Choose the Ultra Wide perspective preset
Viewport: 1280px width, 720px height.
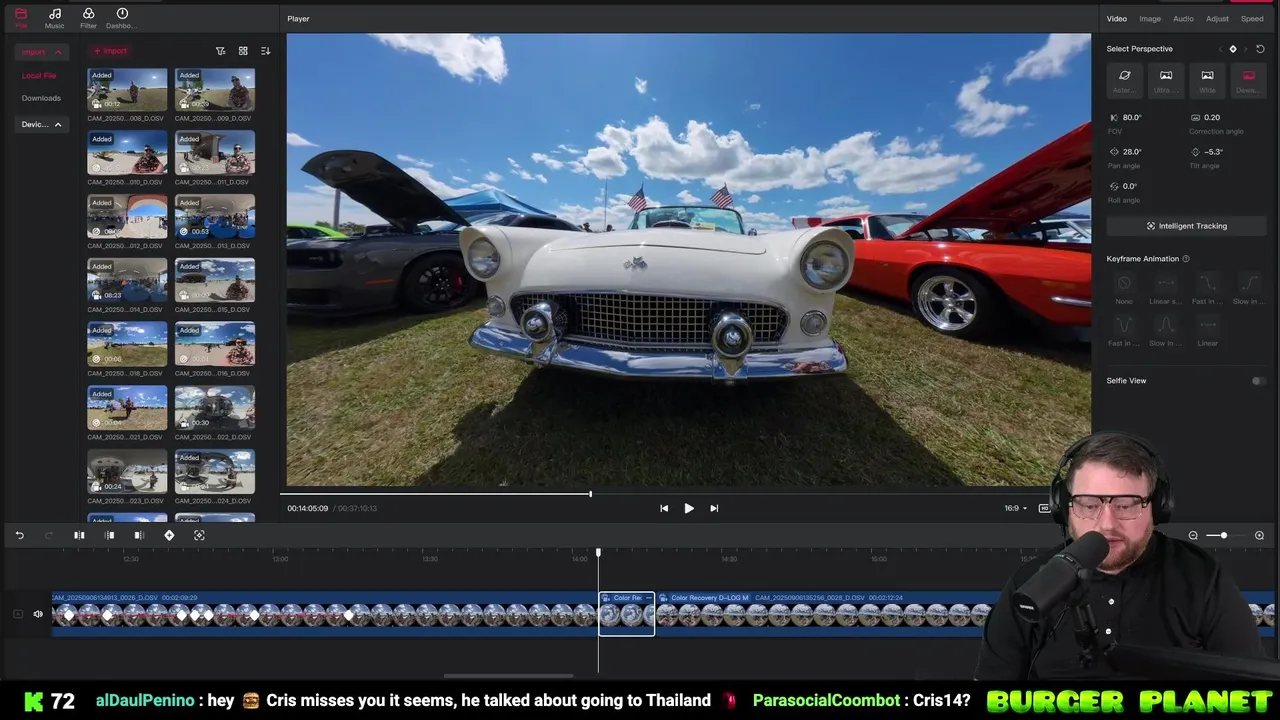tap(1166, 80)
